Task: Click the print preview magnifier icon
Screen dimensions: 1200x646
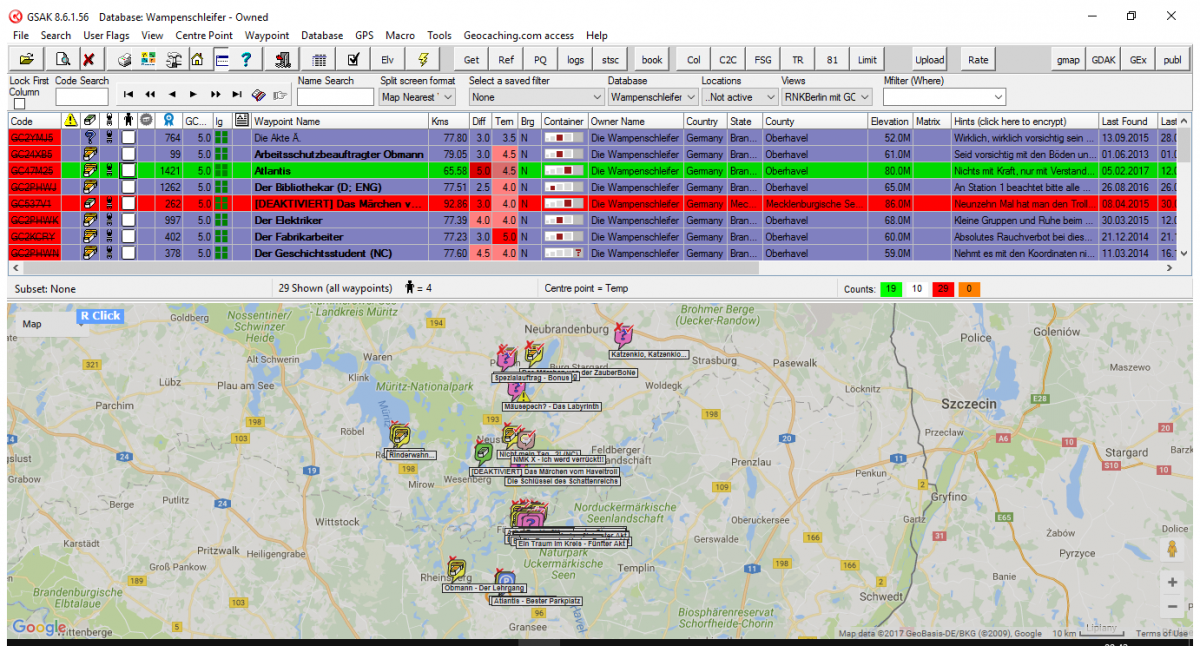Action: pos(62,60)
